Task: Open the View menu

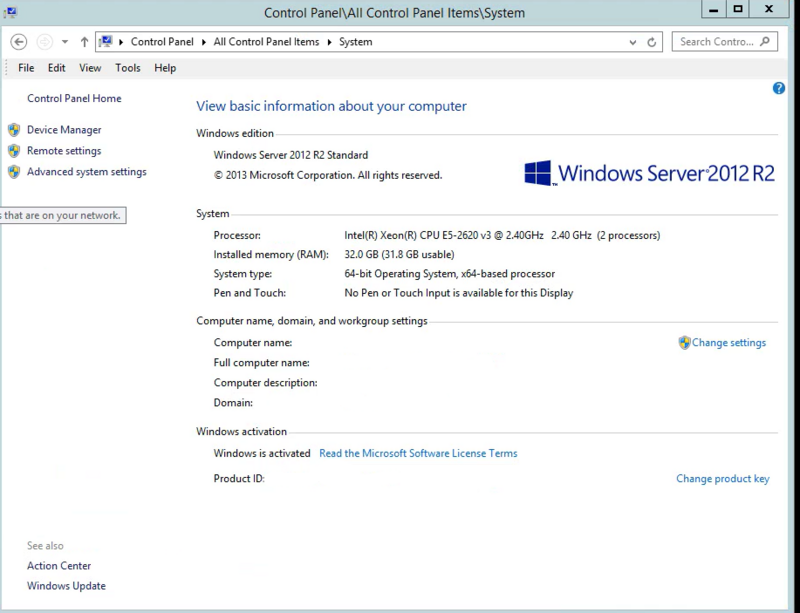Action: pos(90,68)
